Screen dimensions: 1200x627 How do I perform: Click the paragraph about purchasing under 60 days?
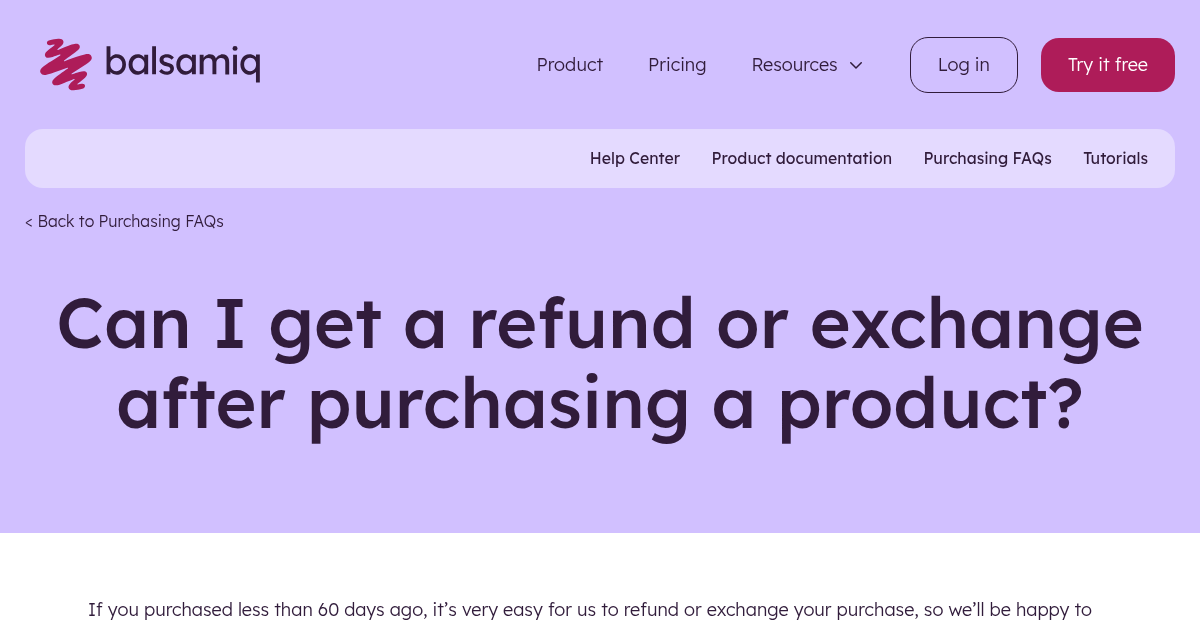590,610
